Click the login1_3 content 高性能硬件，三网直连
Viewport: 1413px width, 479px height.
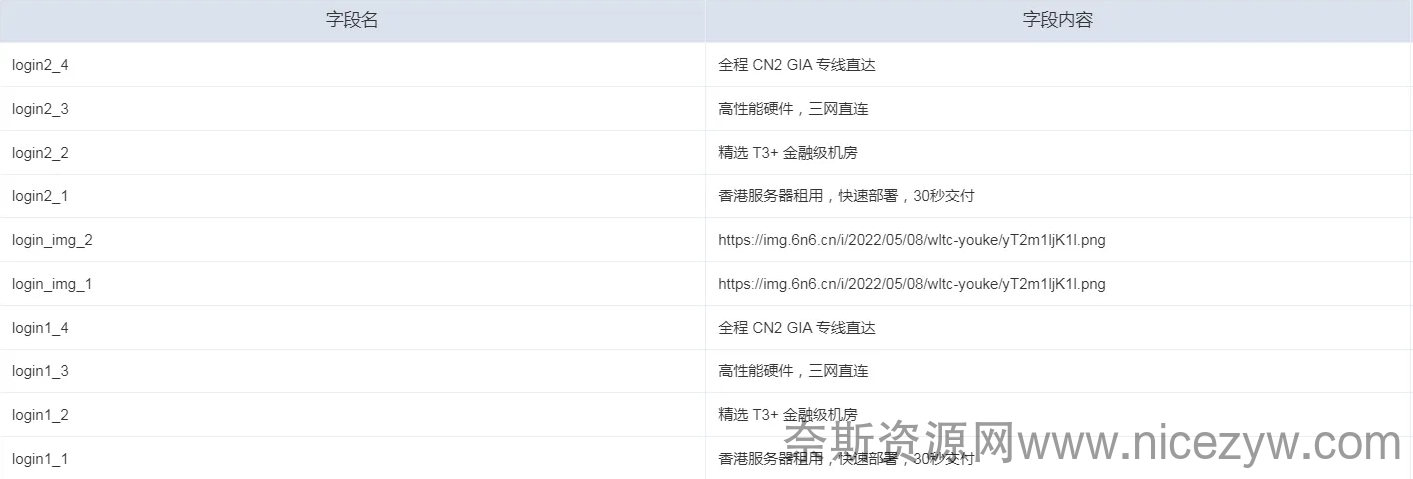pyautogui.click(x=793, y=371)
